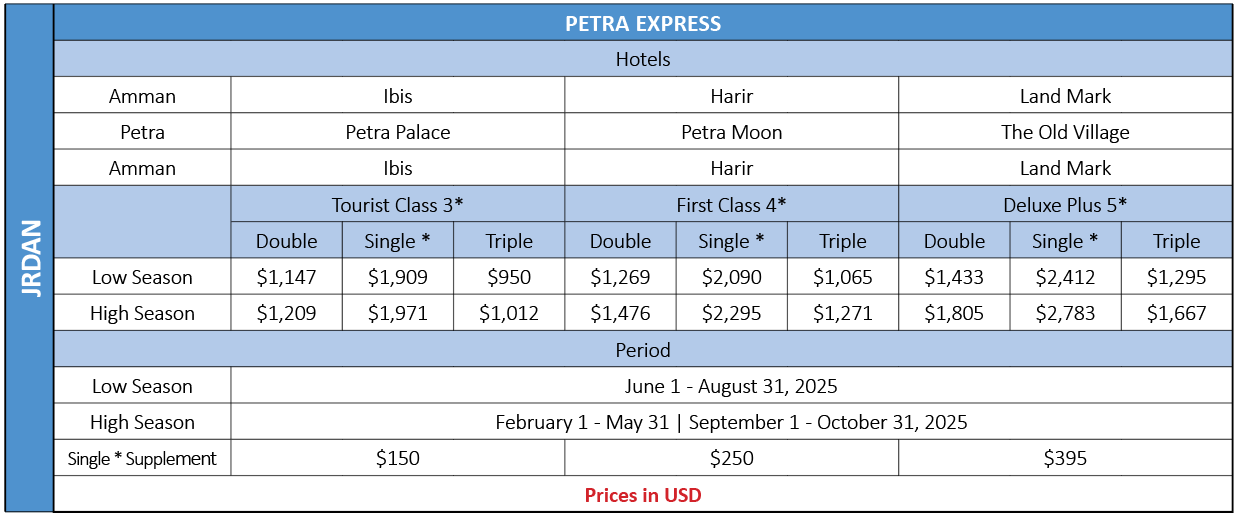The image size is (1238, 518).
Task: Select the Hotels header row
Action: click(x=643, y=59)
